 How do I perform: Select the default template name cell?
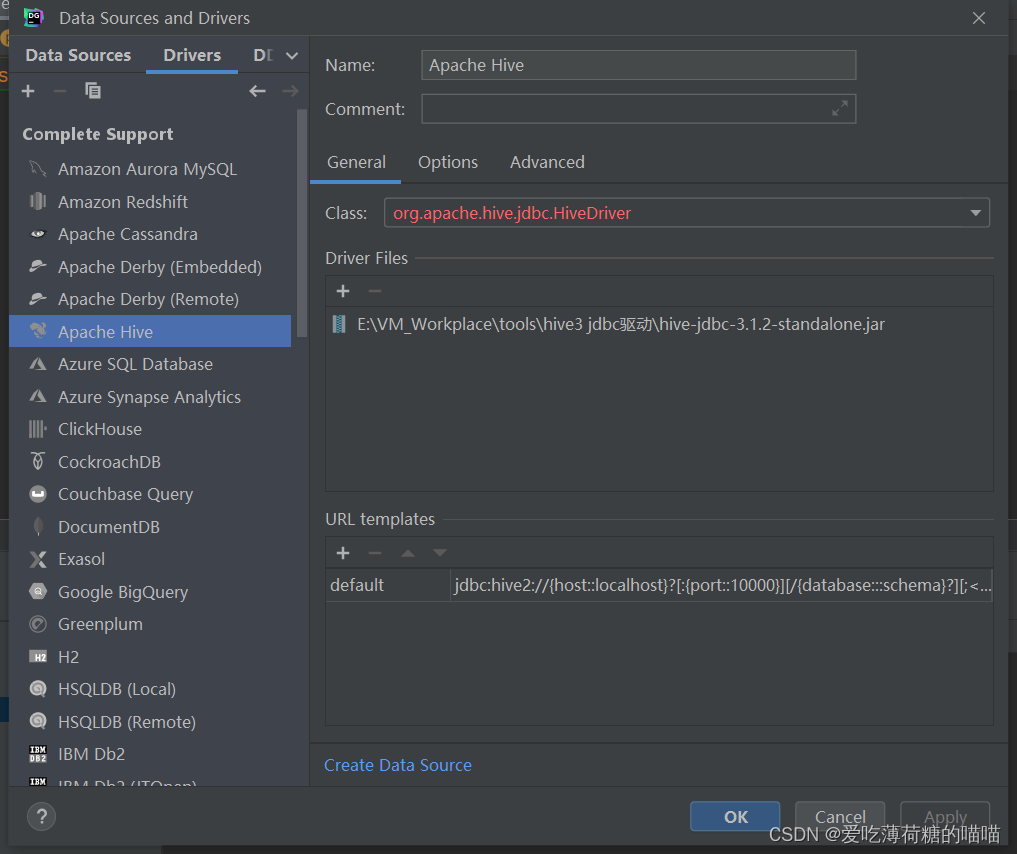tap(388, 586)
